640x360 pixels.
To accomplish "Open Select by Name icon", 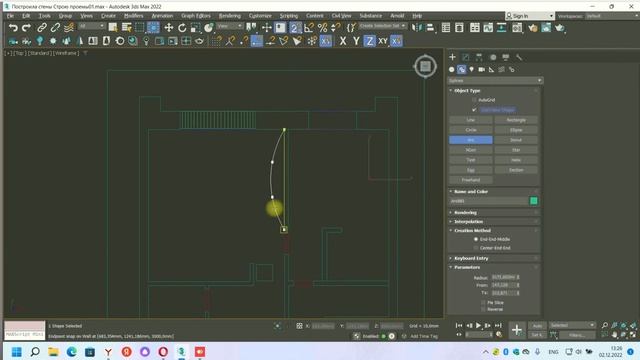I will (127, 28).
